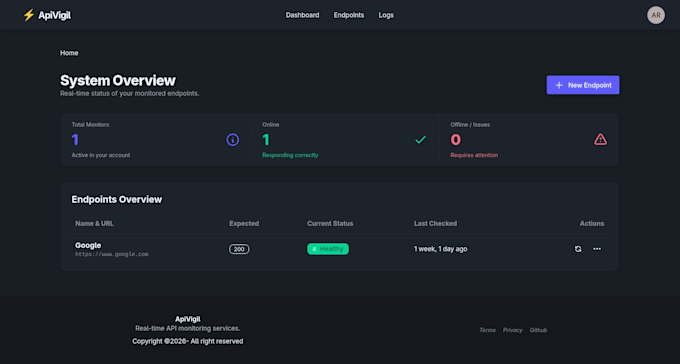
Task: Click the Last Checked column header
Action: tap(435, 223)
